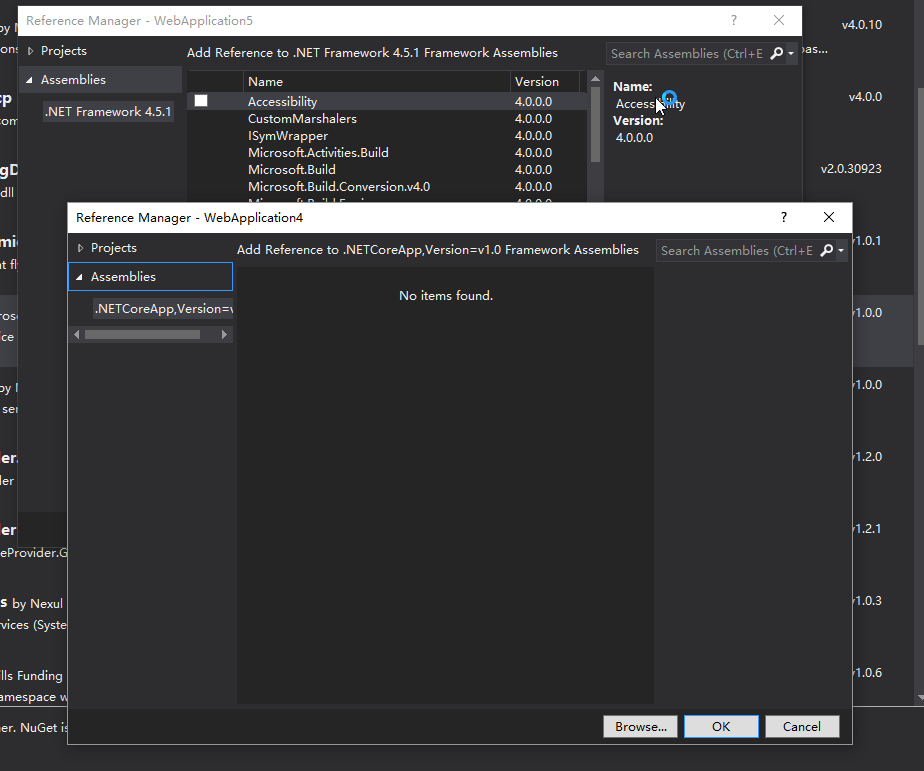
Task: Expand Projects node in WebApplication5 dialog
Action: (x=30, y=51)
